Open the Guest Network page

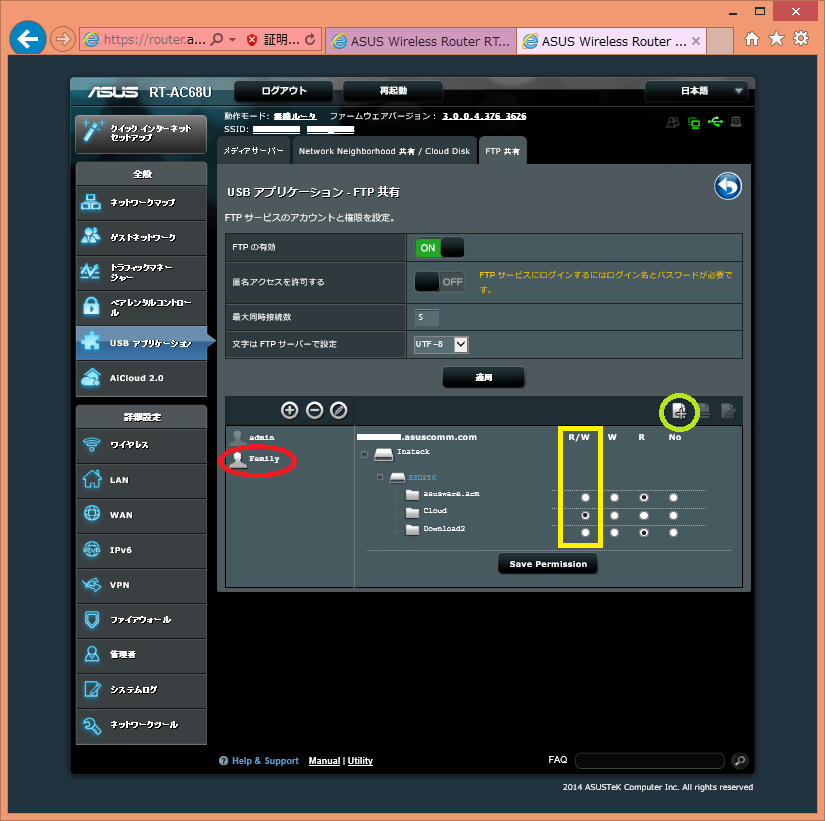click(141, 237)
